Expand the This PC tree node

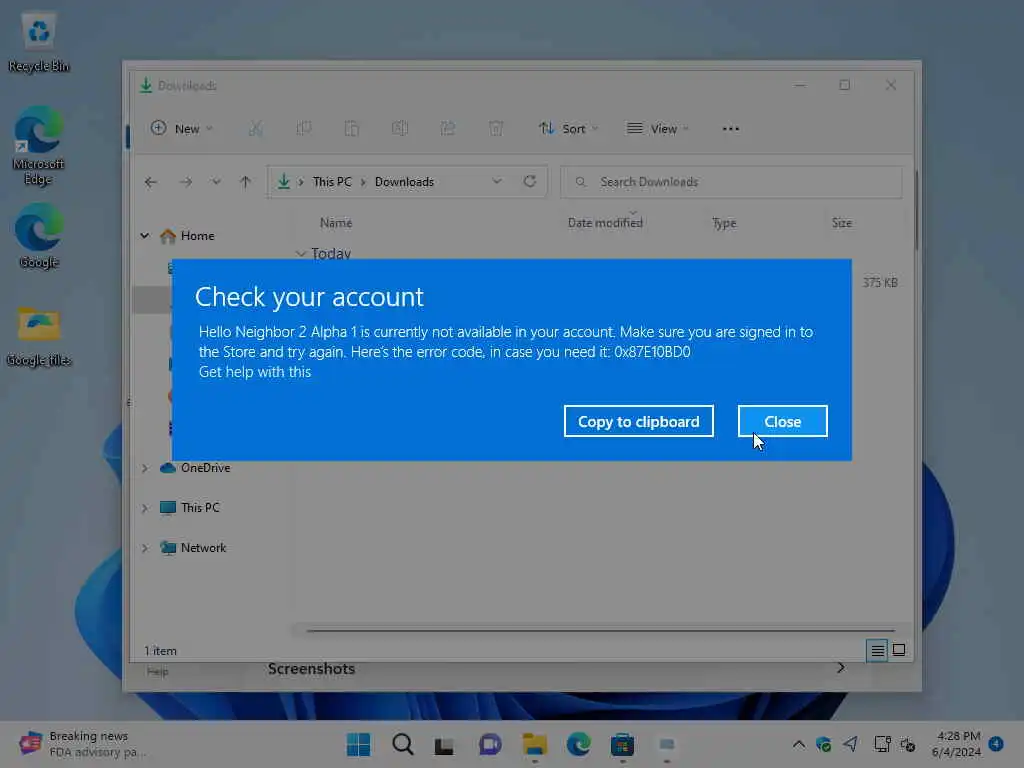144,508
